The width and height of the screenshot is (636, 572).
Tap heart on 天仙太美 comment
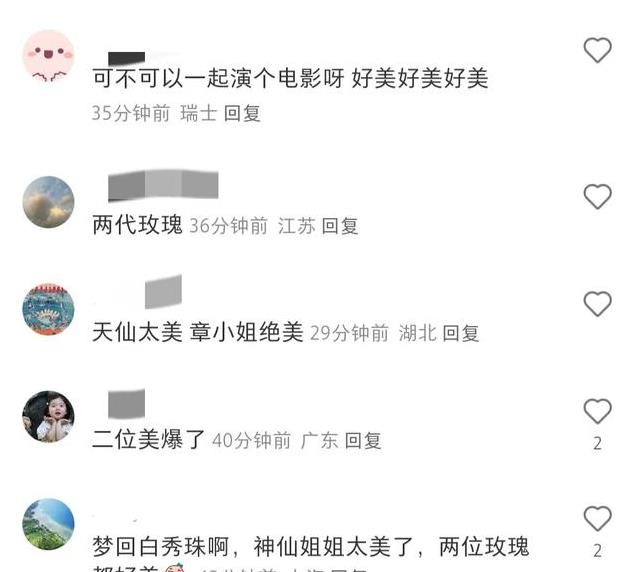click(x=597, y=304)
